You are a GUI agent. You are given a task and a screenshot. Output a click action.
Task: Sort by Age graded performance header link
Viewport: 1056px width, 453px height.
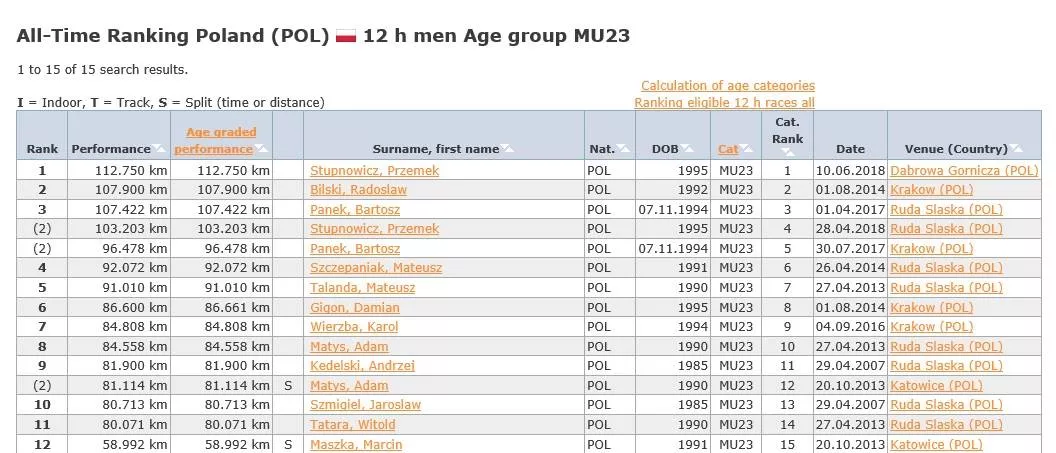click(x=215, y=140)
